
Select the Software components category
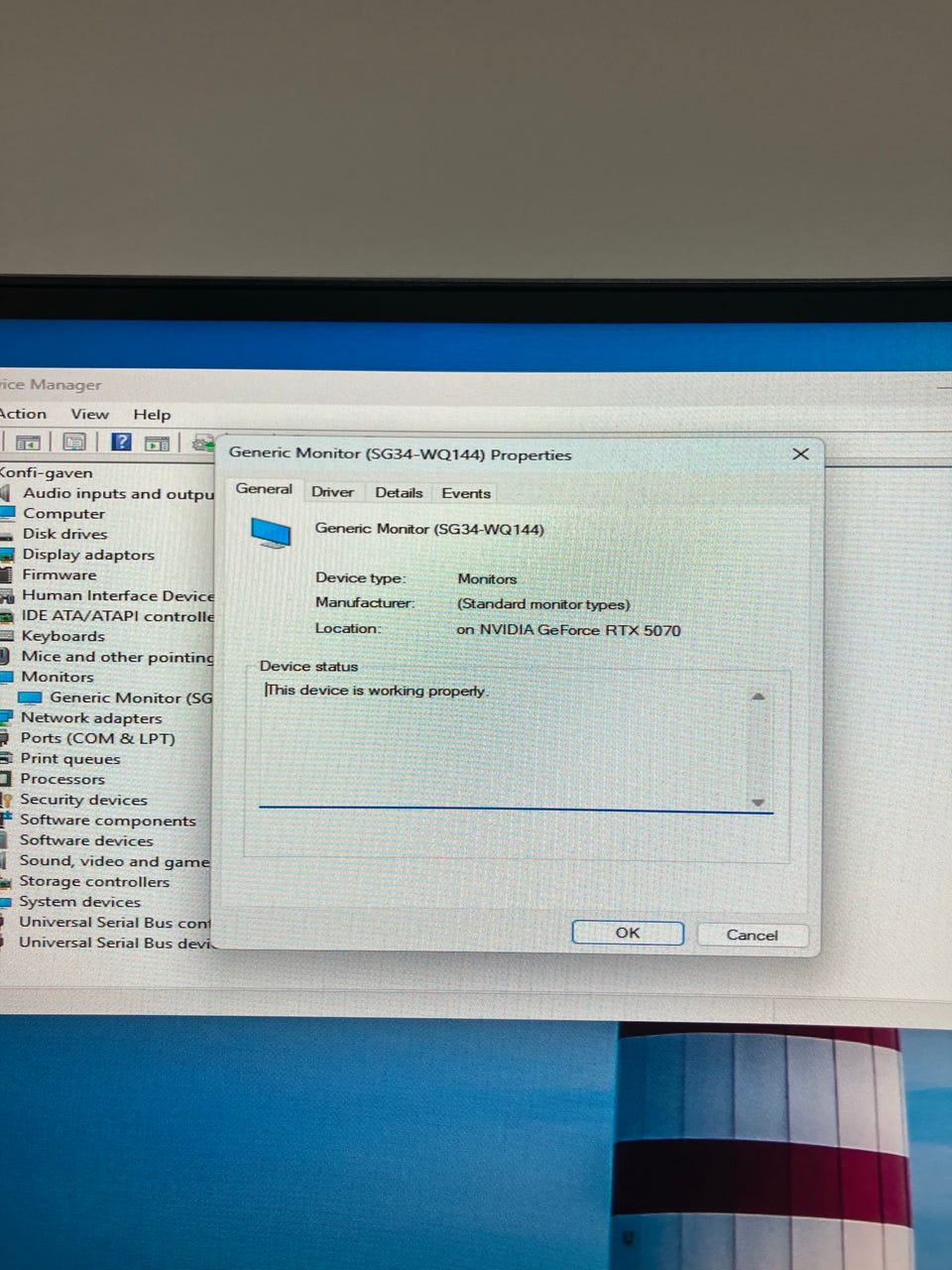108,821
